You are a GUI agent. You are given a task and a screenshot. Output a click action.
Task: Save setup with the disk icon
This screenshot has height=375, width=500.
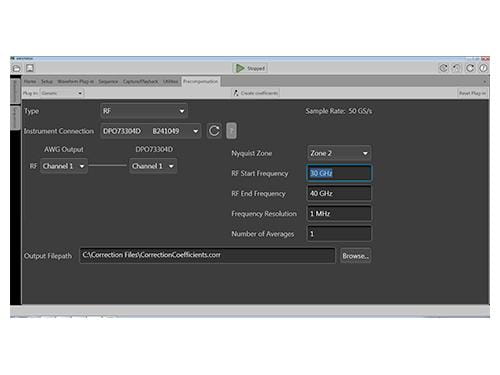click(x=30, y=68)
